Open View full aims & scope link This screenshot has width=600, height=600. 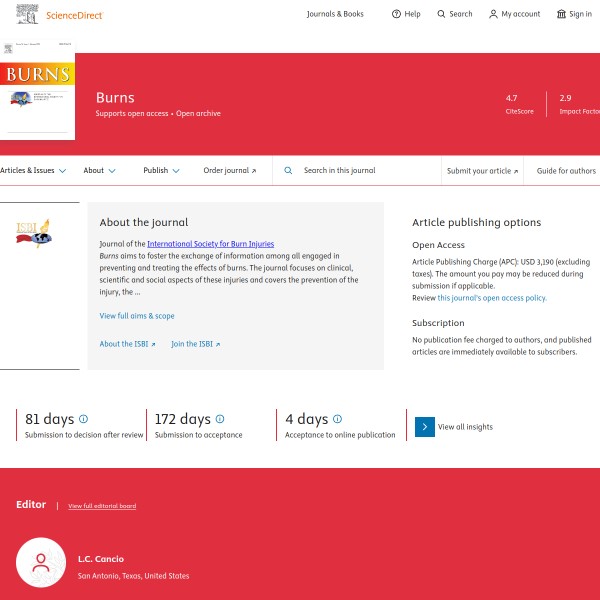pos(137,316)
